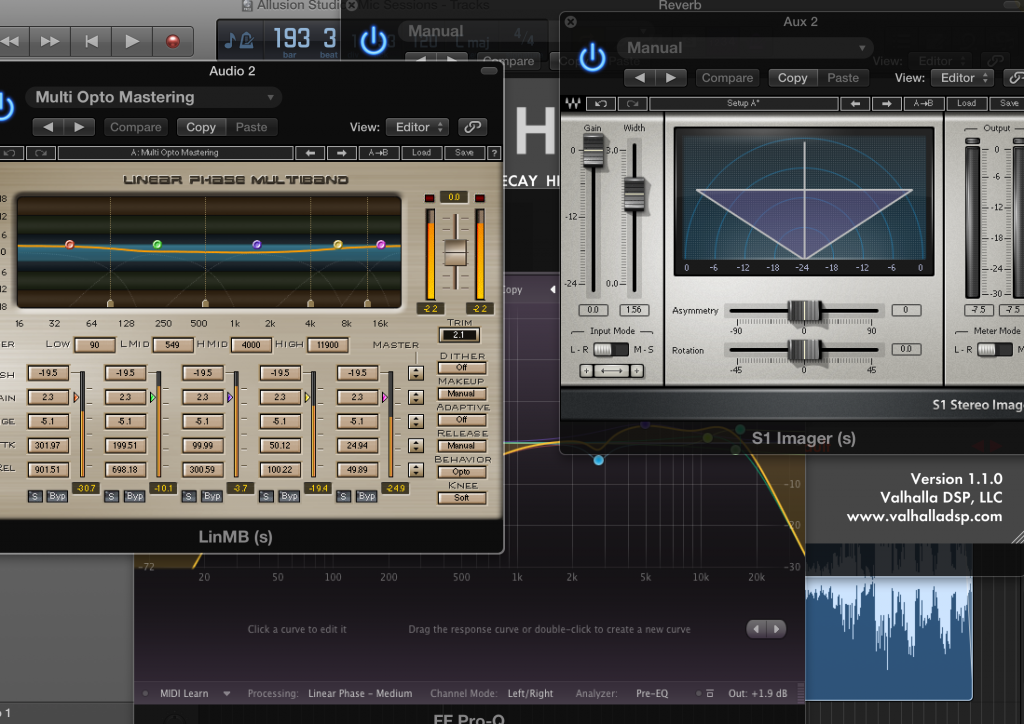The width and height of the screenshot is (1024, 724).
Task: Click Compare in the Aux 2 window
Action: (728, 78)
